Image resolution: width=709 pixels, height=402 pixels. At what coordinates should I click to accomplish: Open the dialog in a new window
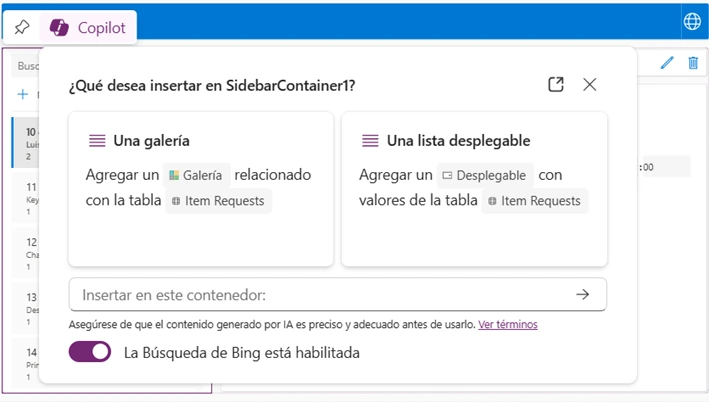(x=556, y=85)
